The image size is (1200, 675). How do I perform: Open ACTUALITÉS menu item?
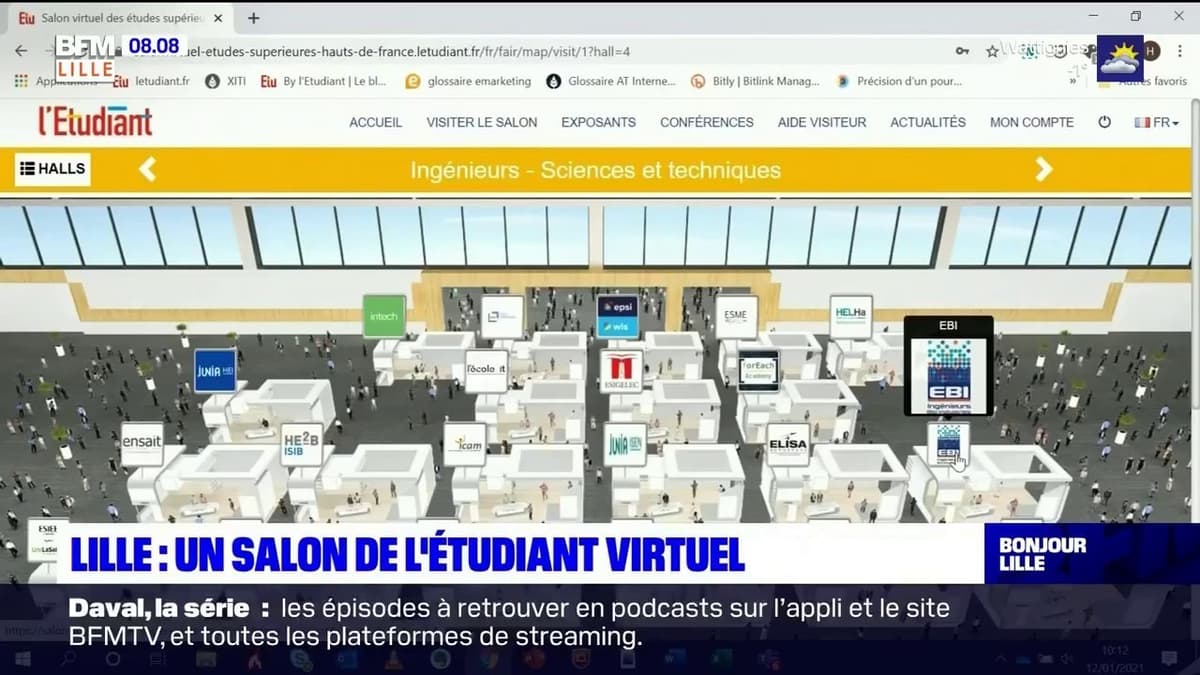[928, 122]
